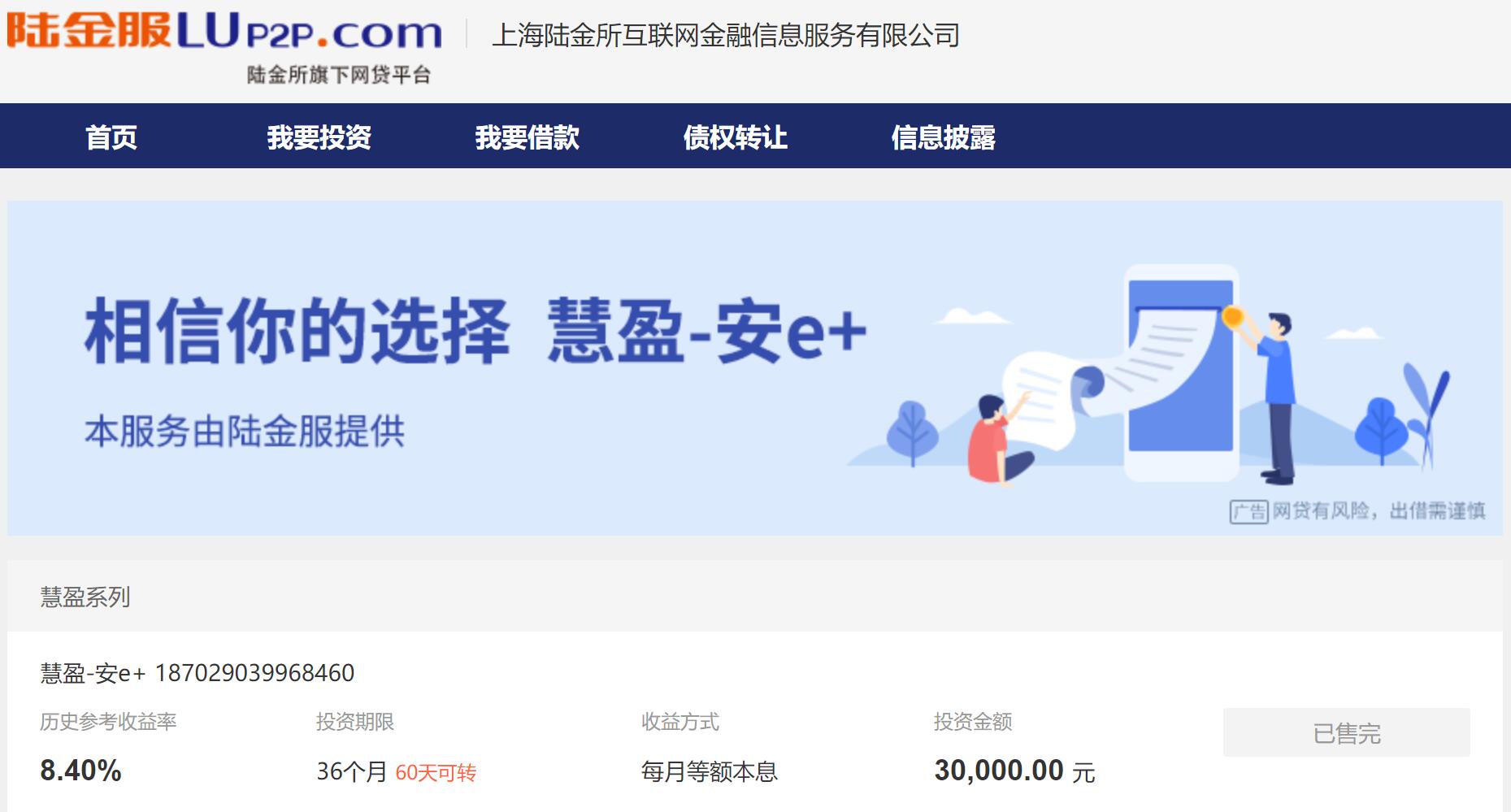Click the 收益方式 label

680,722
